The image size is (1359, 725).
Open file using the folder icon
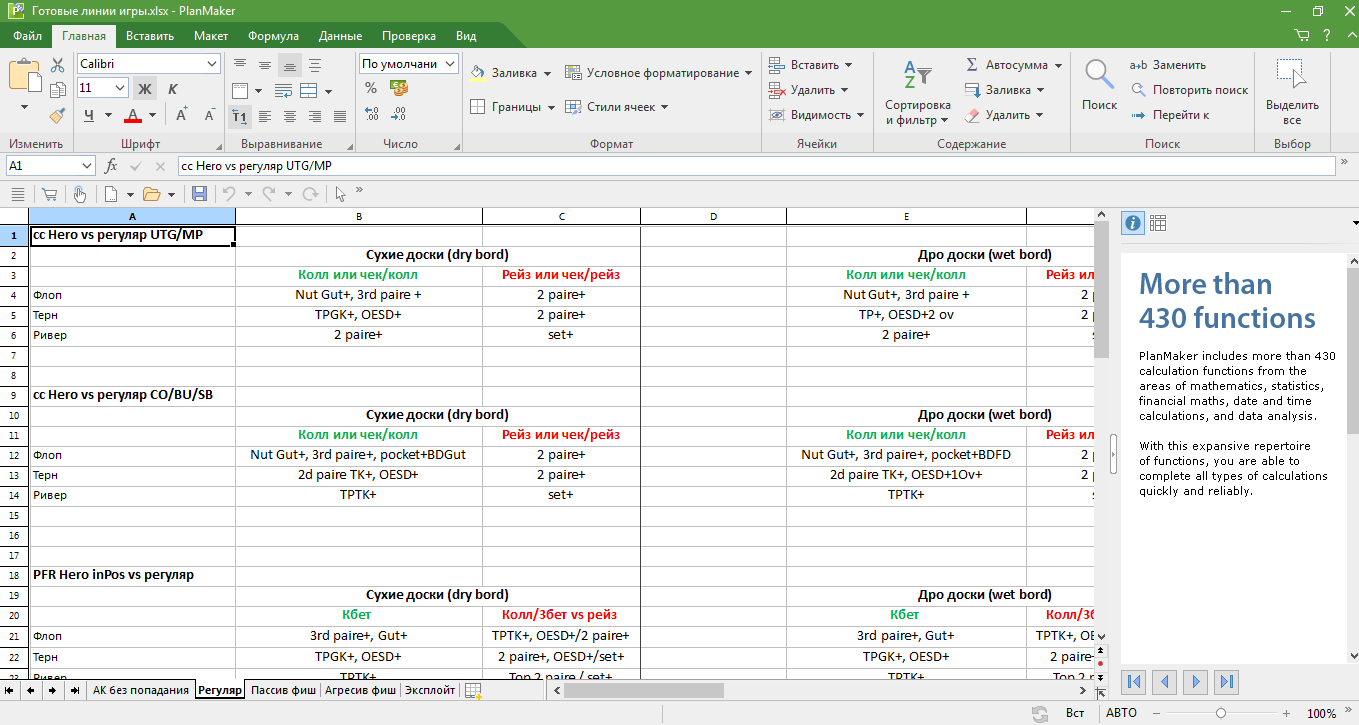[151, 194]
